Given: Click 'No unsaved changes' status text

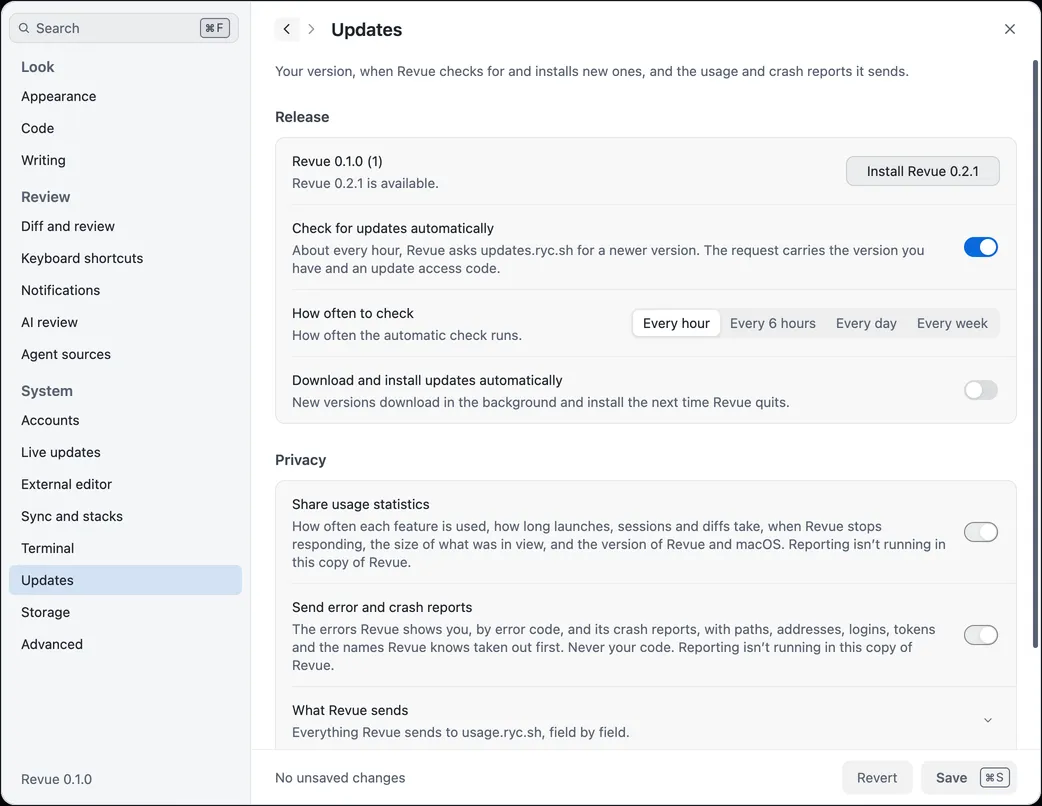Looking at the screenshot, I should click(x=340, y=777).
